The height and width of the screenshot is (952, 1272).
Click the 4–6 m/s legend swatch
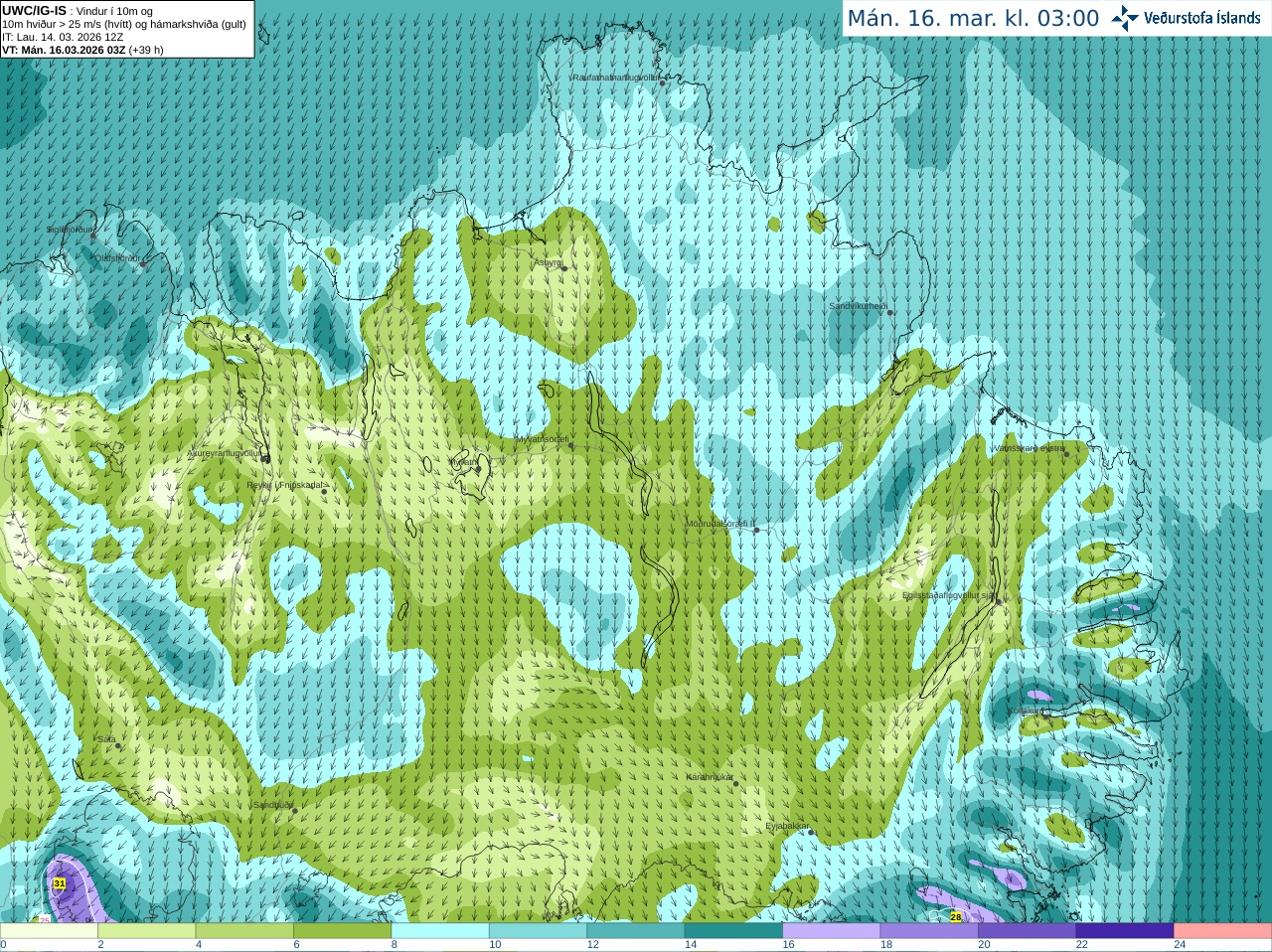[244, 931]
